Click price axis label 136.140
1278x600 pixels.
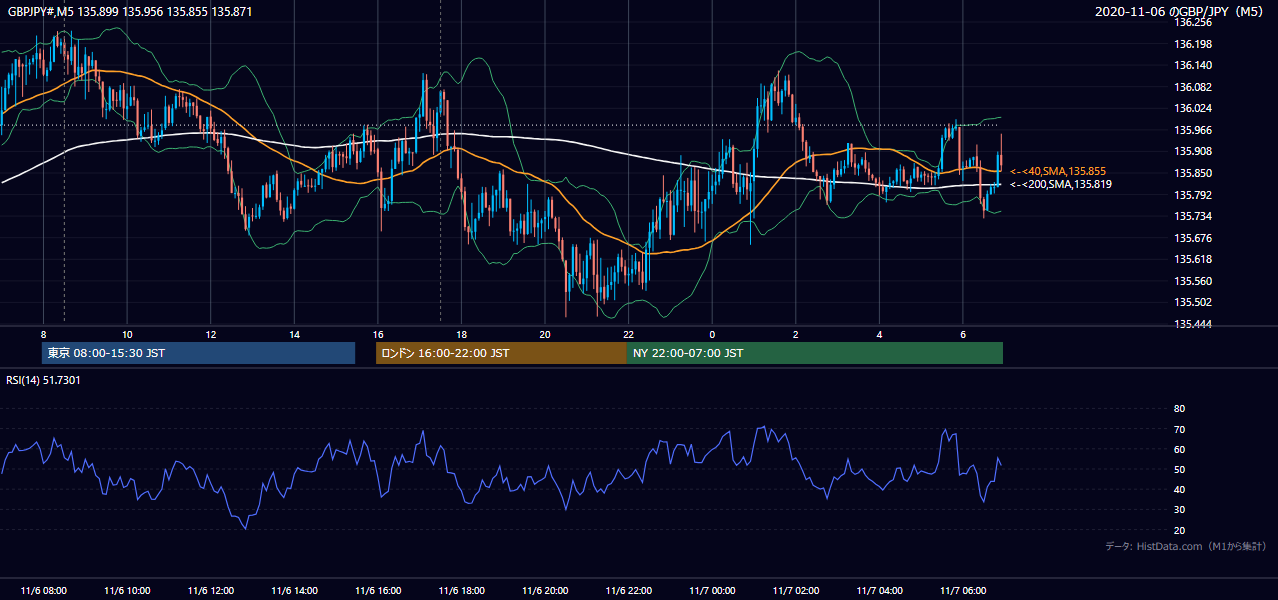[x=1193, y=65]
